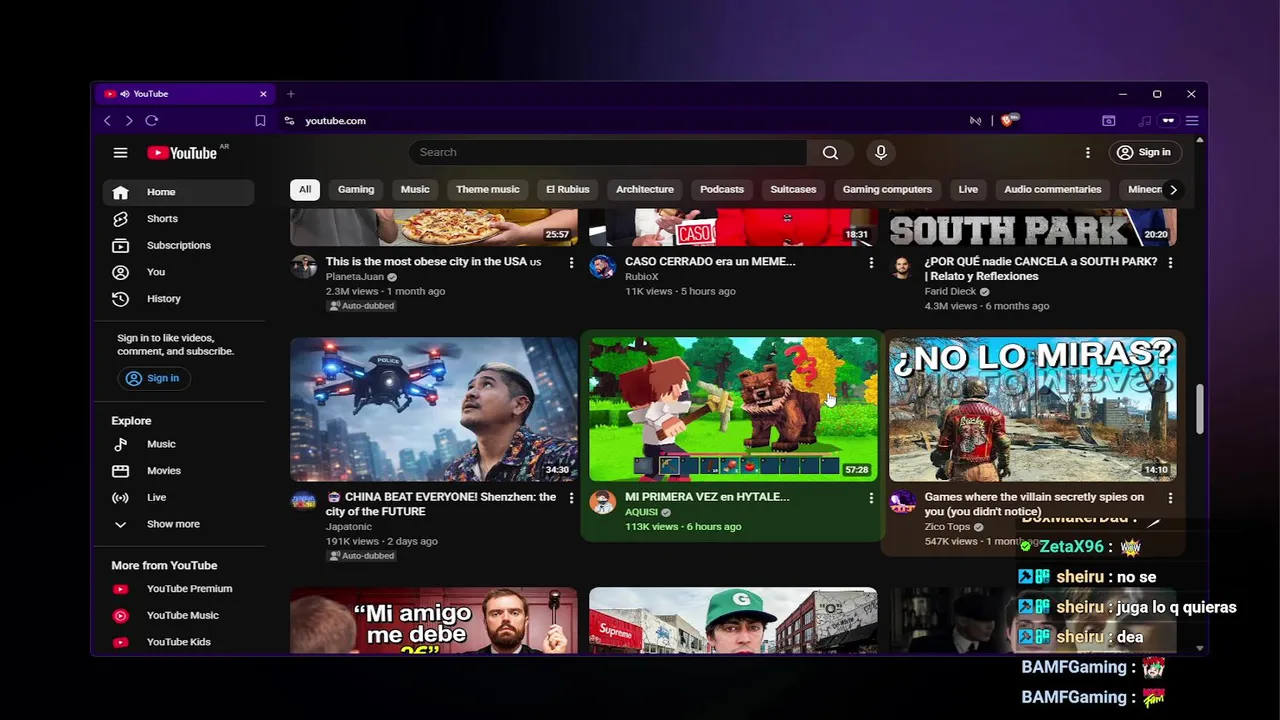Open the settings three-dot menu beside Sign in

tap(1088, 152)
